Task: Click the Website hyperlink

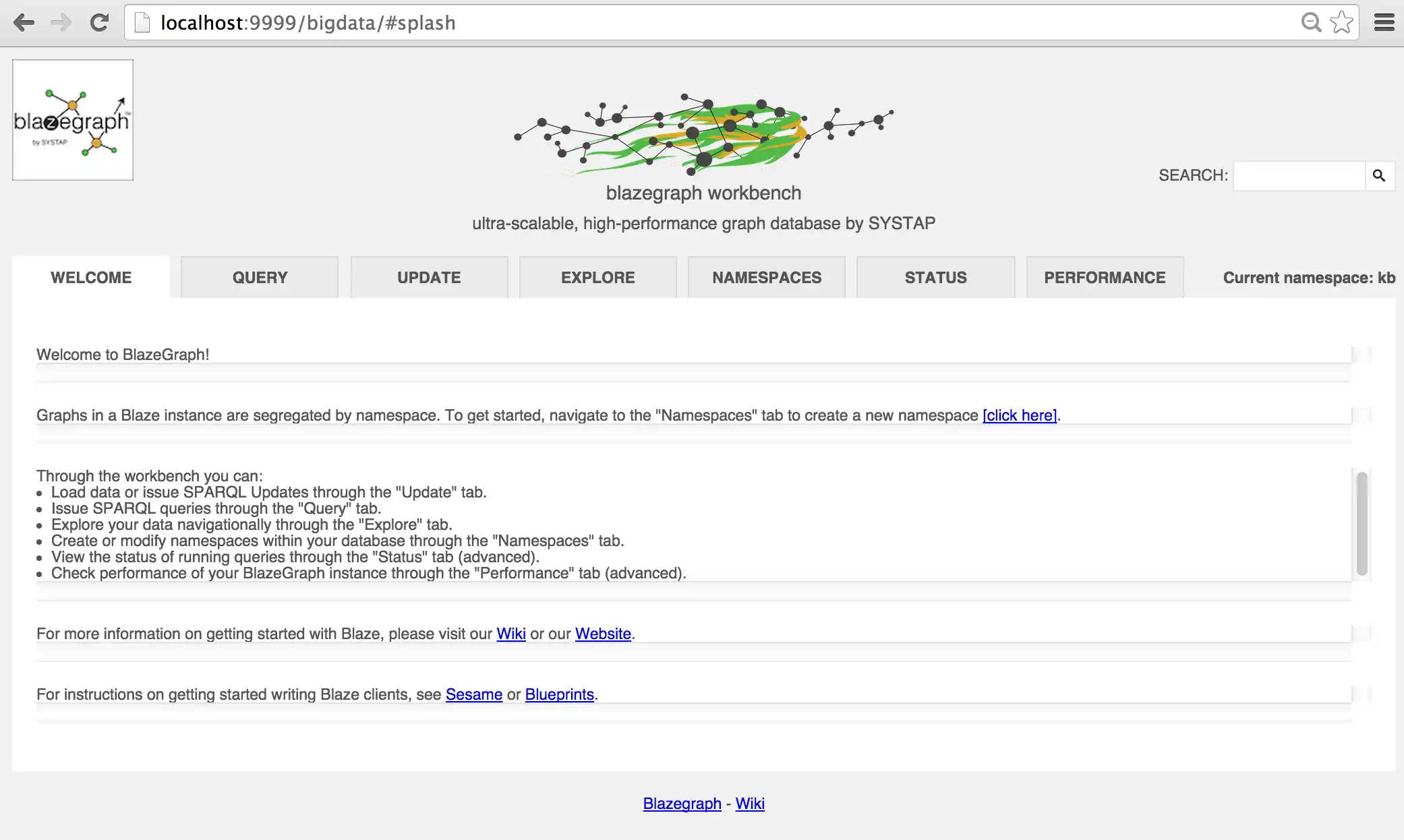Action: coord(602,633)
